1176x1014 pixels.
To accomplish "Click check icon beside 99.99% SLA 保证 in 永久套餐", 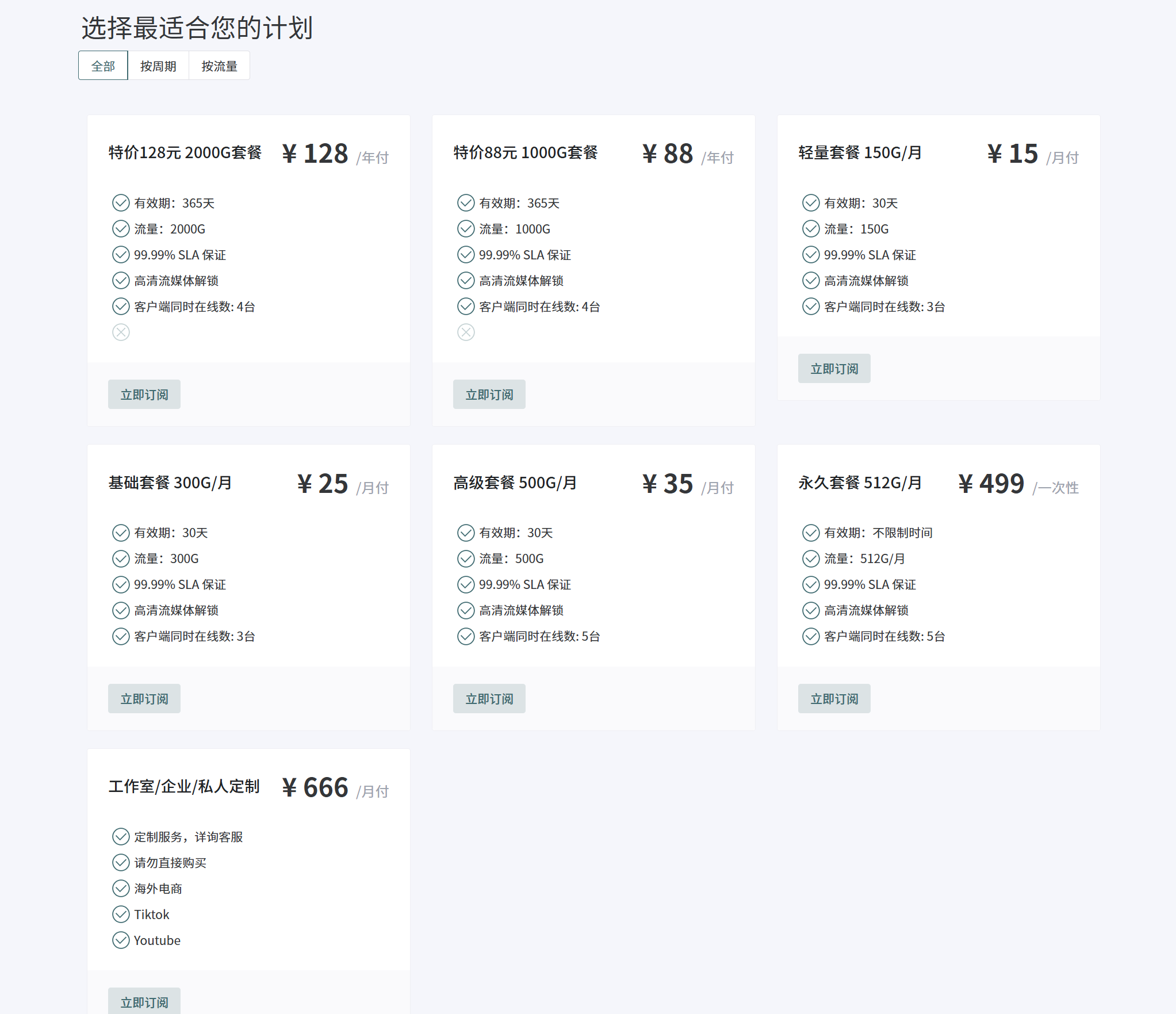I will click(811, 584).
